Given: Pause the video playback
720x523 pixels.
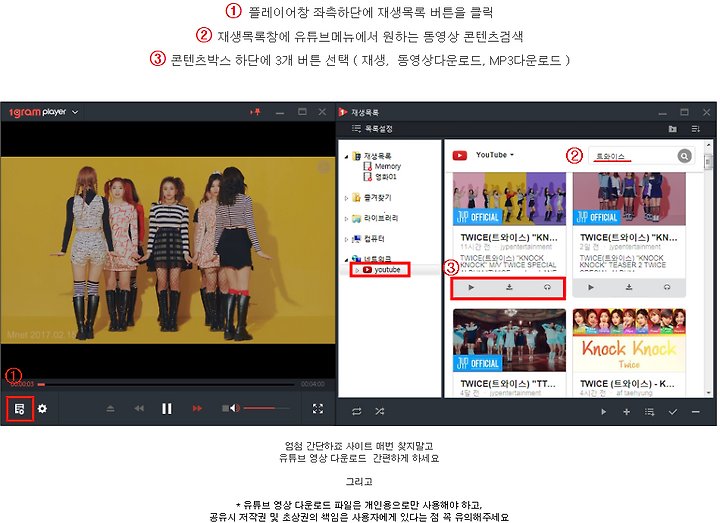Looking at the screenshot, I should pos(167,409).
